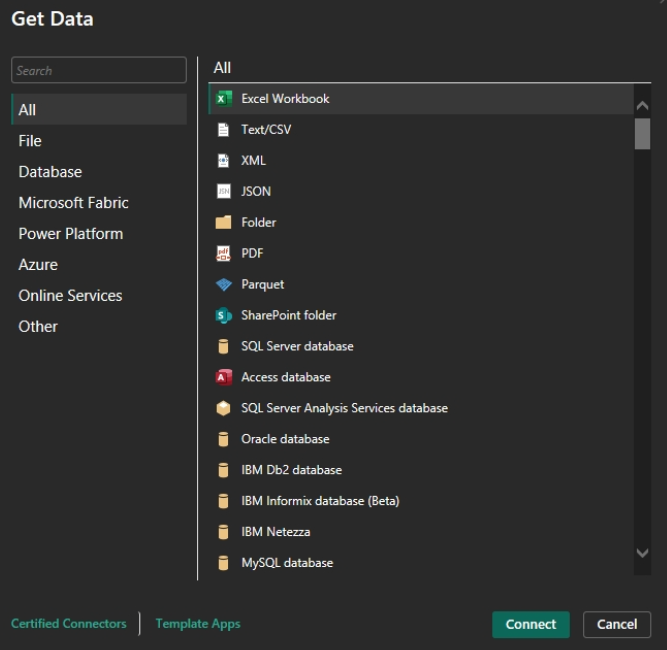The width and height of the screenshot is (667, 650).
Task: Select "IBM Informix database (Beta)" text
Action: click(x=320, y=501)
